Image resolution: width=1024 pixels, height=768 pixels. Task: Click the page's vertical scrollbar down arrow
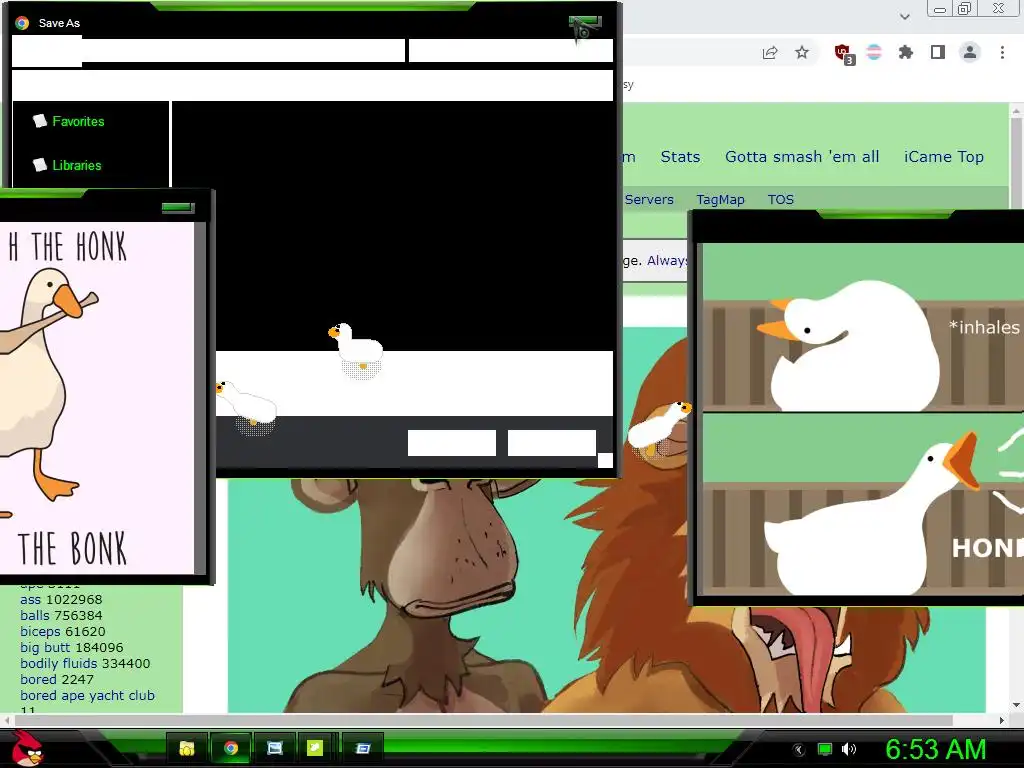point(1016,705)
